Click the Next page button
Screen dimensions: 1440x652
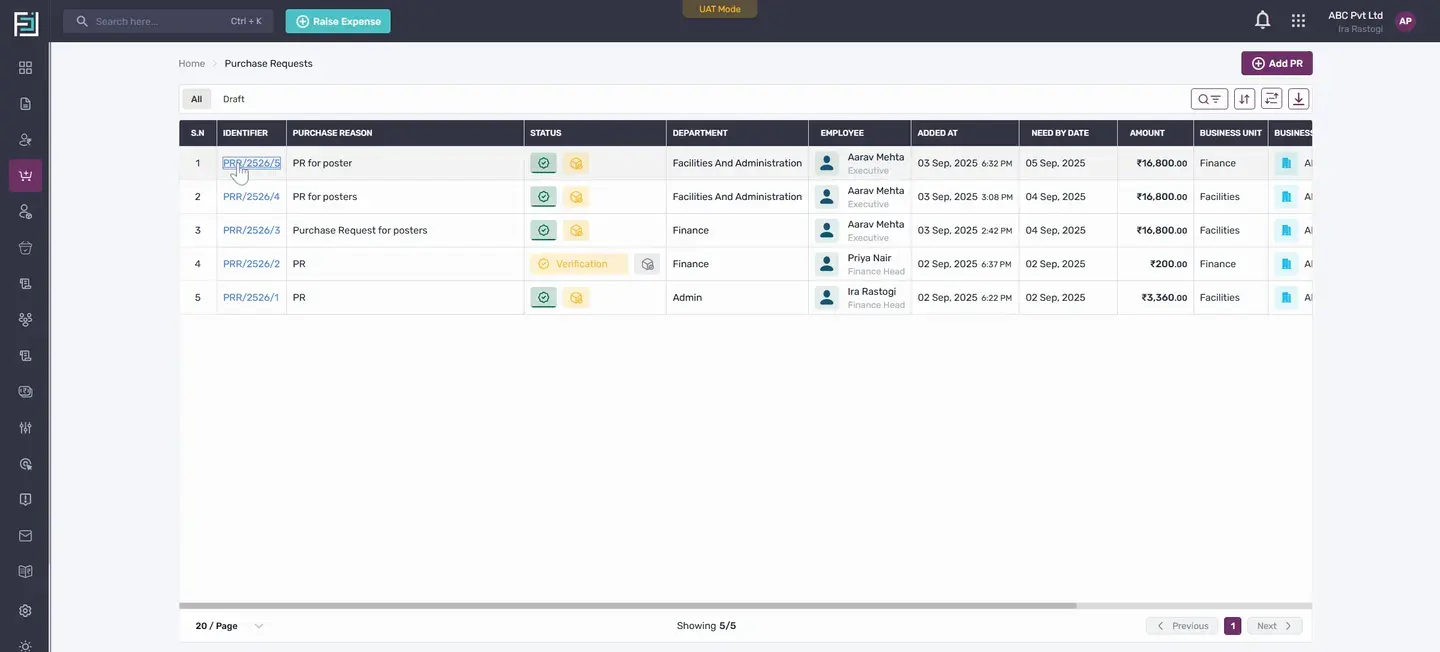click(x=1275, y=626)
